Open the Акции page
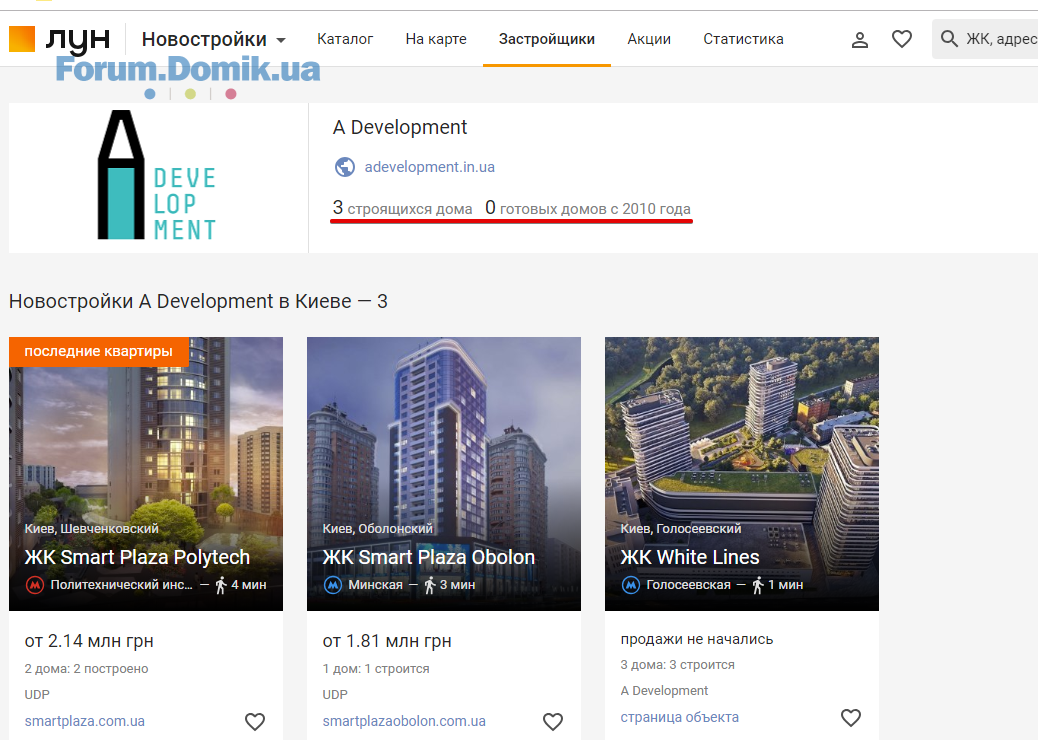This screenshot has height=740, width=1038. (x=649, y=39)
